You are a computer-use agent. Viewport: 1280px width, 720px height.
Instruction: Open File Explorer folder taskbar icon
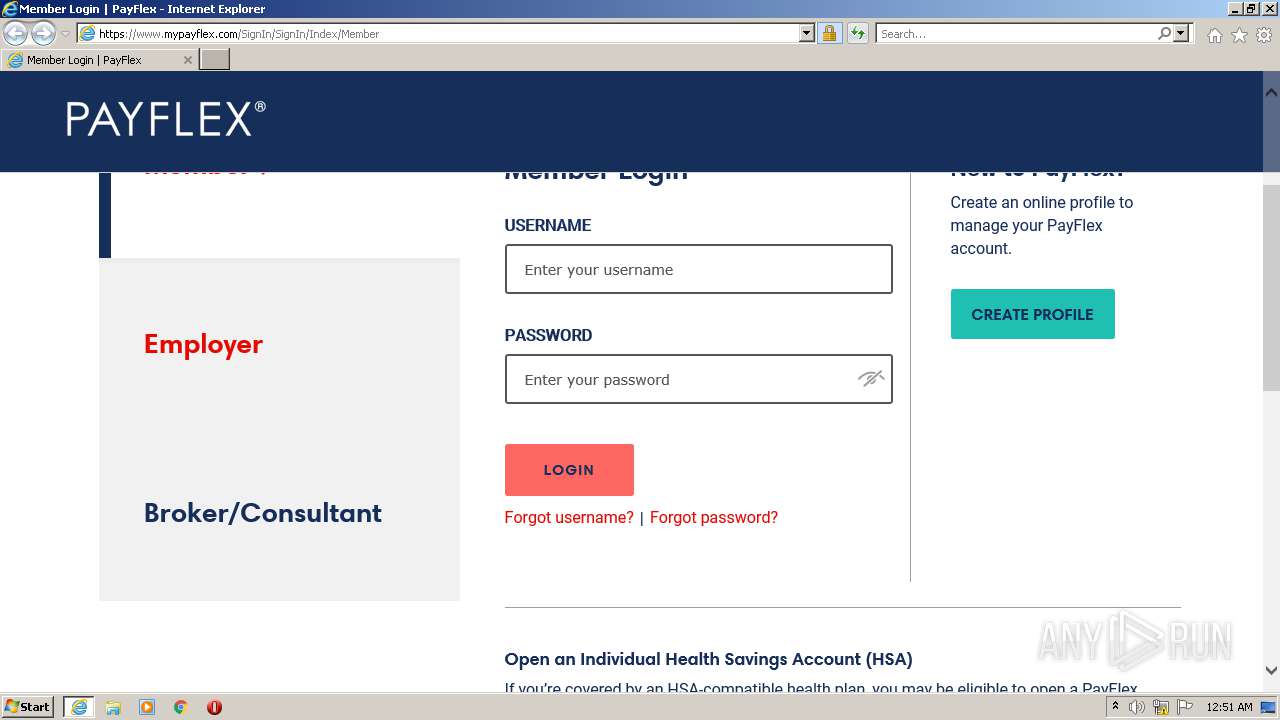coord(113,707)
